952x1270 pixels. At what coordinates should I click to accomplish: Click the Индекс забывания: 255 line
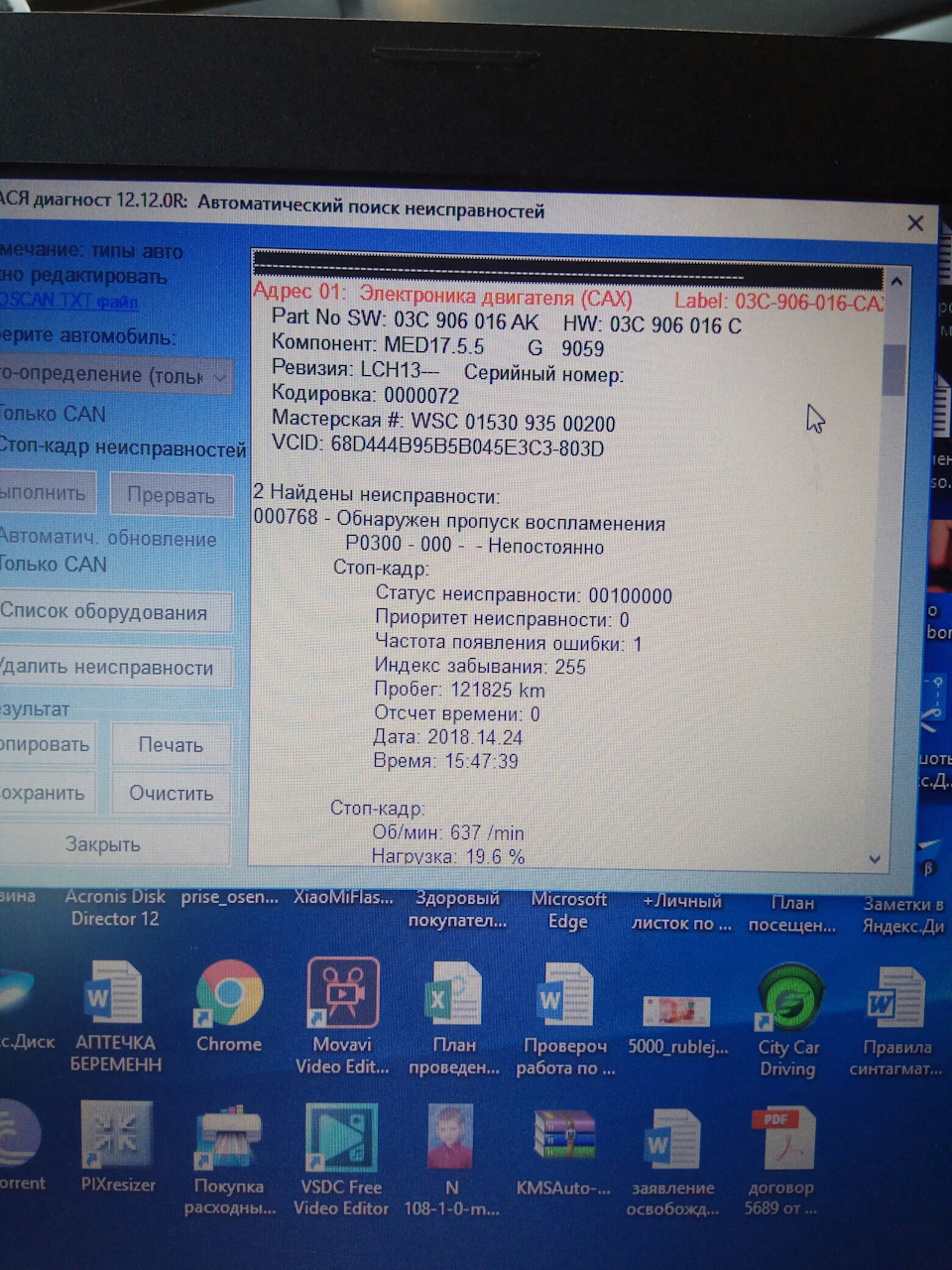pyautogui.click(x=480, y=666)
